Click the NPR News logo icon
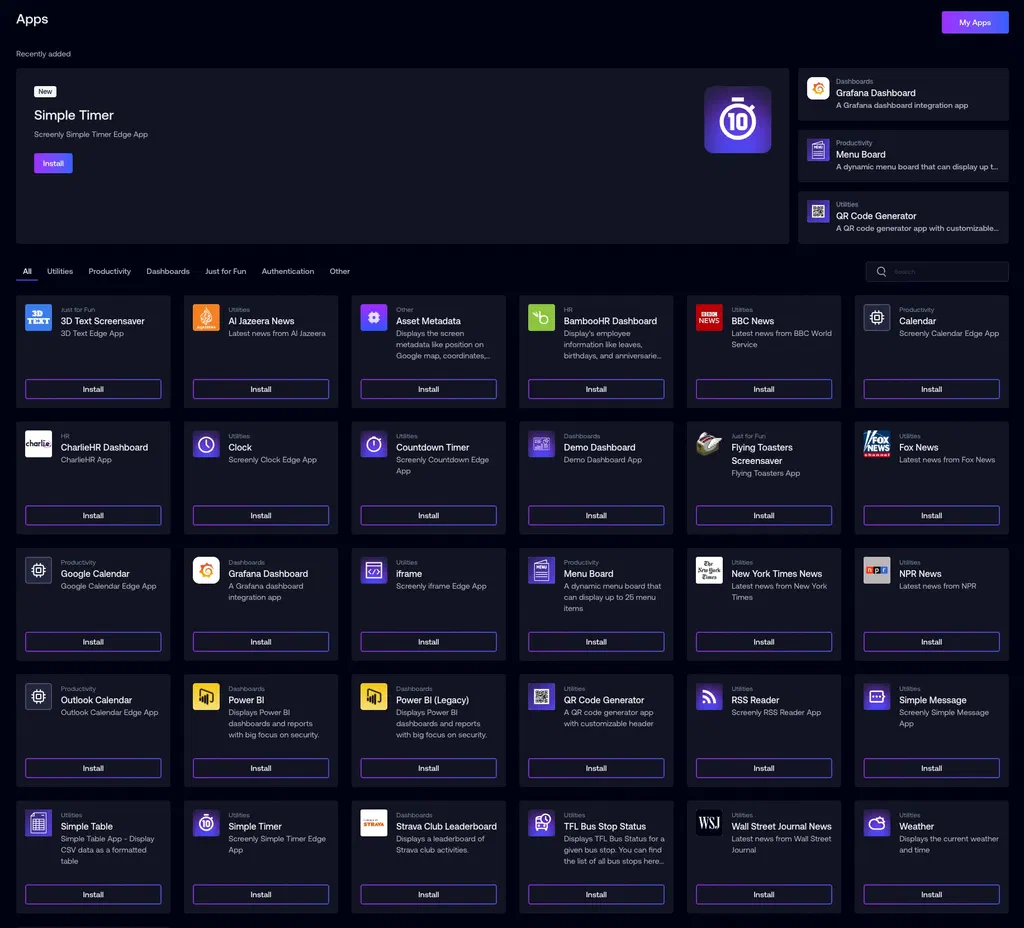Image resolution: width=1024 pixels, height=928 pixels. pyautogui.click(x=876, y=570)
